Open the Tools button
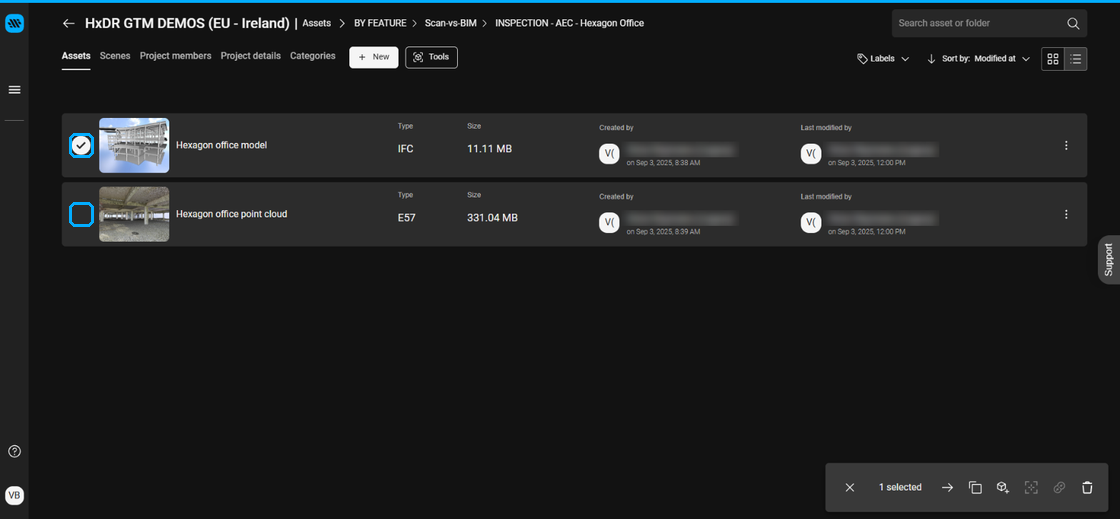1120x519 pixels. point(431,57)
